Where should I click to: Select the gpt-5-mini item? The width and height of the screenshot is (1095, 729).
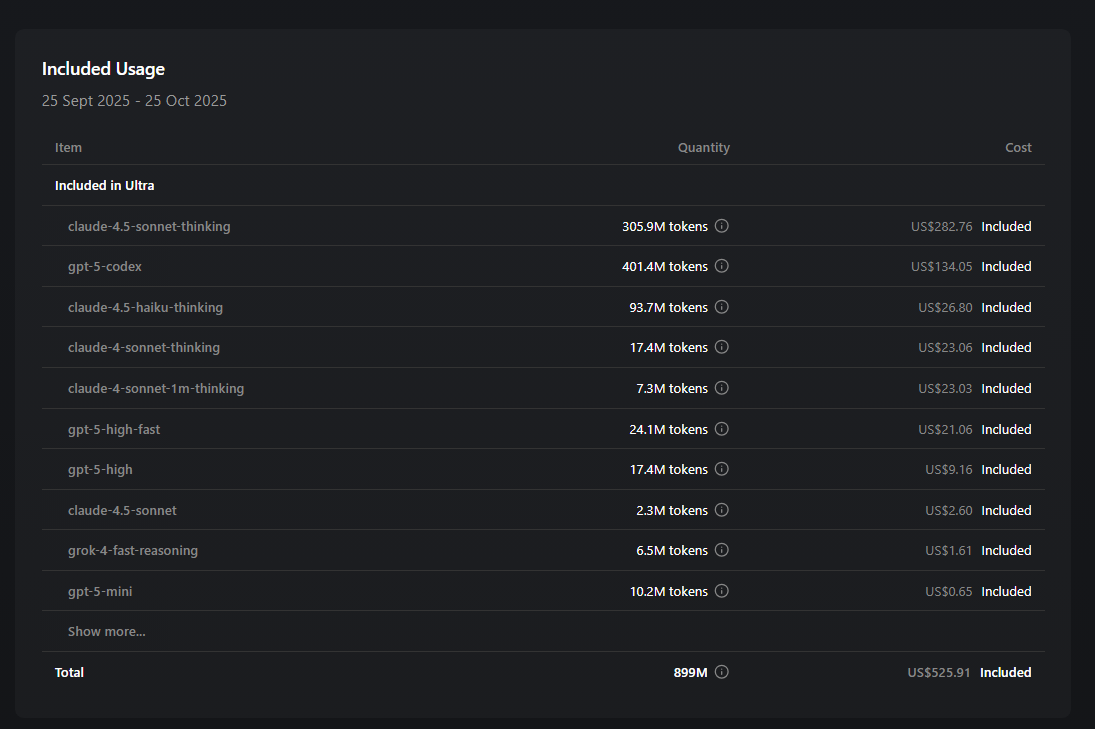[100, 591]
